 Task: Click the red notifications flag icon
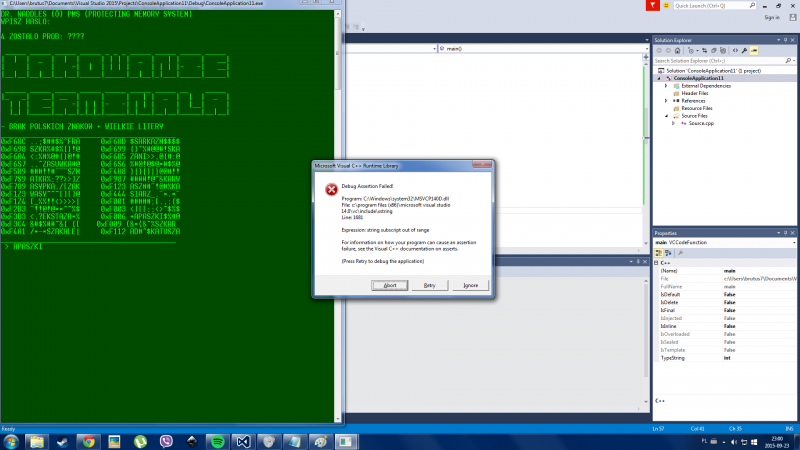tap(653, 6)
